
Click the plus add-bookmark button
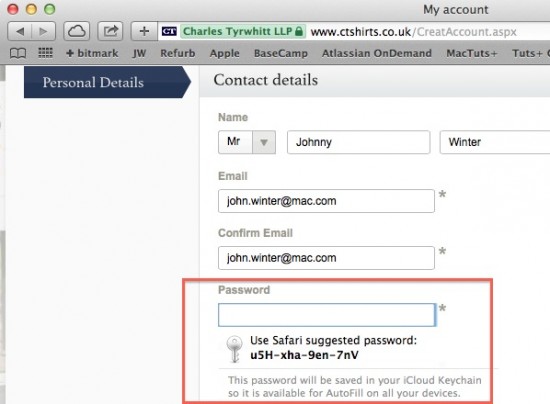tap(144, 32)
